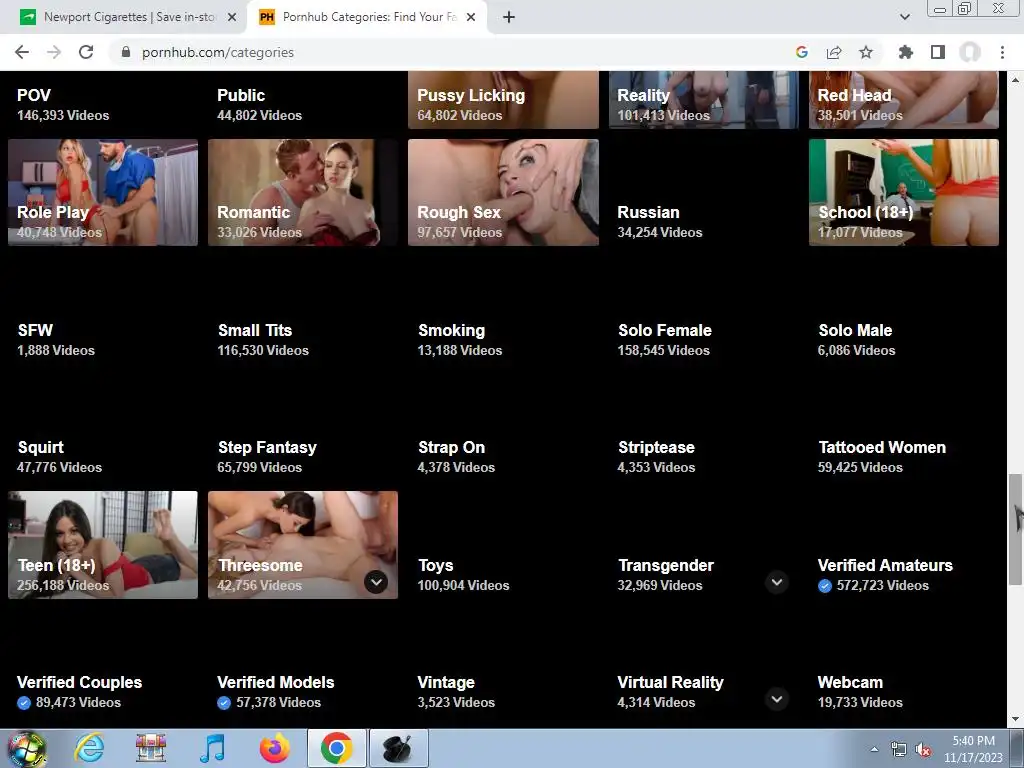This screenshot has width=1024, height=768.
Task: View site information via the padlock icon
Action: point(126,52)
